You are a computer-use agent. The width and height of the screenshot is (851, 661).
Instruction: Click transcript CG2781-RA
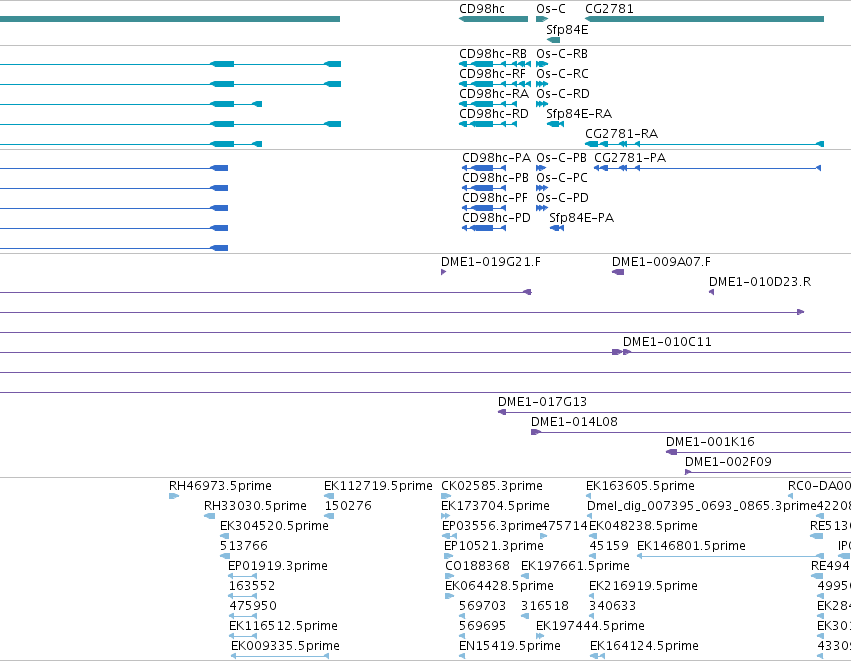coord(621,134)
